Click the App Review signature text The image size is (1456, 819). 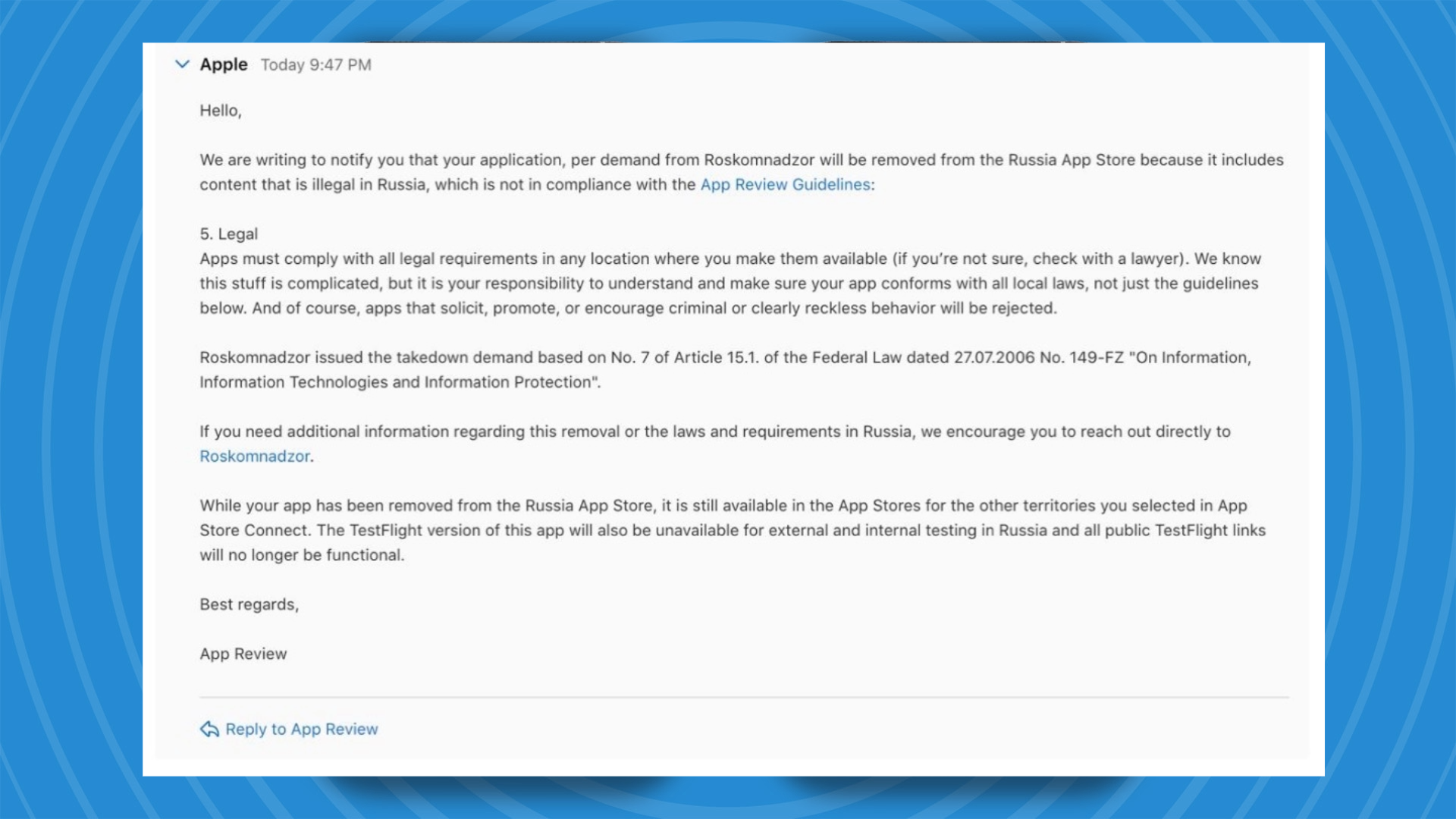pyautogui.click(x=243, y=654)
